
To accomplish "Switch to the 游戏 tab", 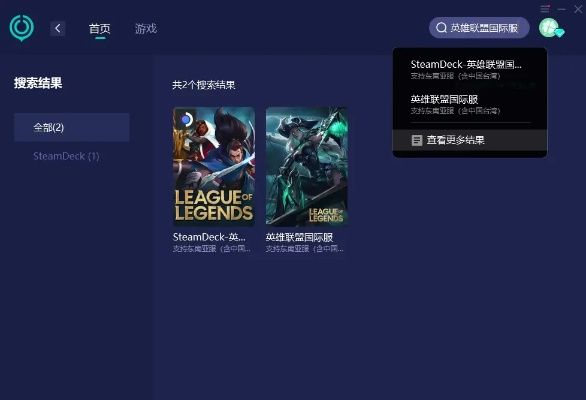I will click(x=146, y=28).
